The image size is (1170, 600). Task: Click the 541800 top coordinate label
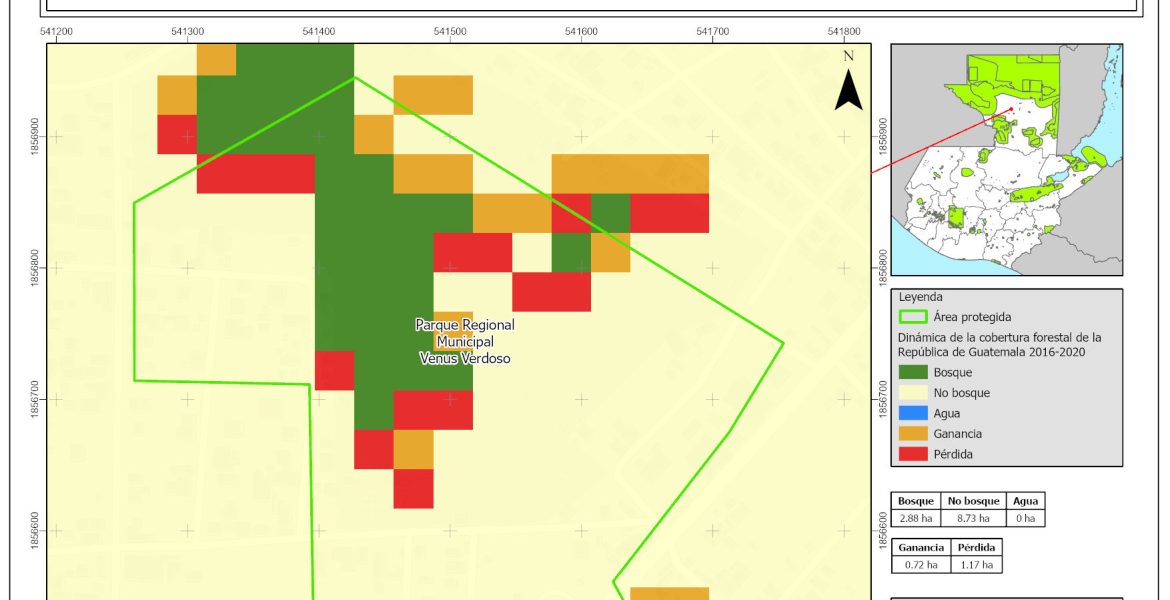(844, 32)
